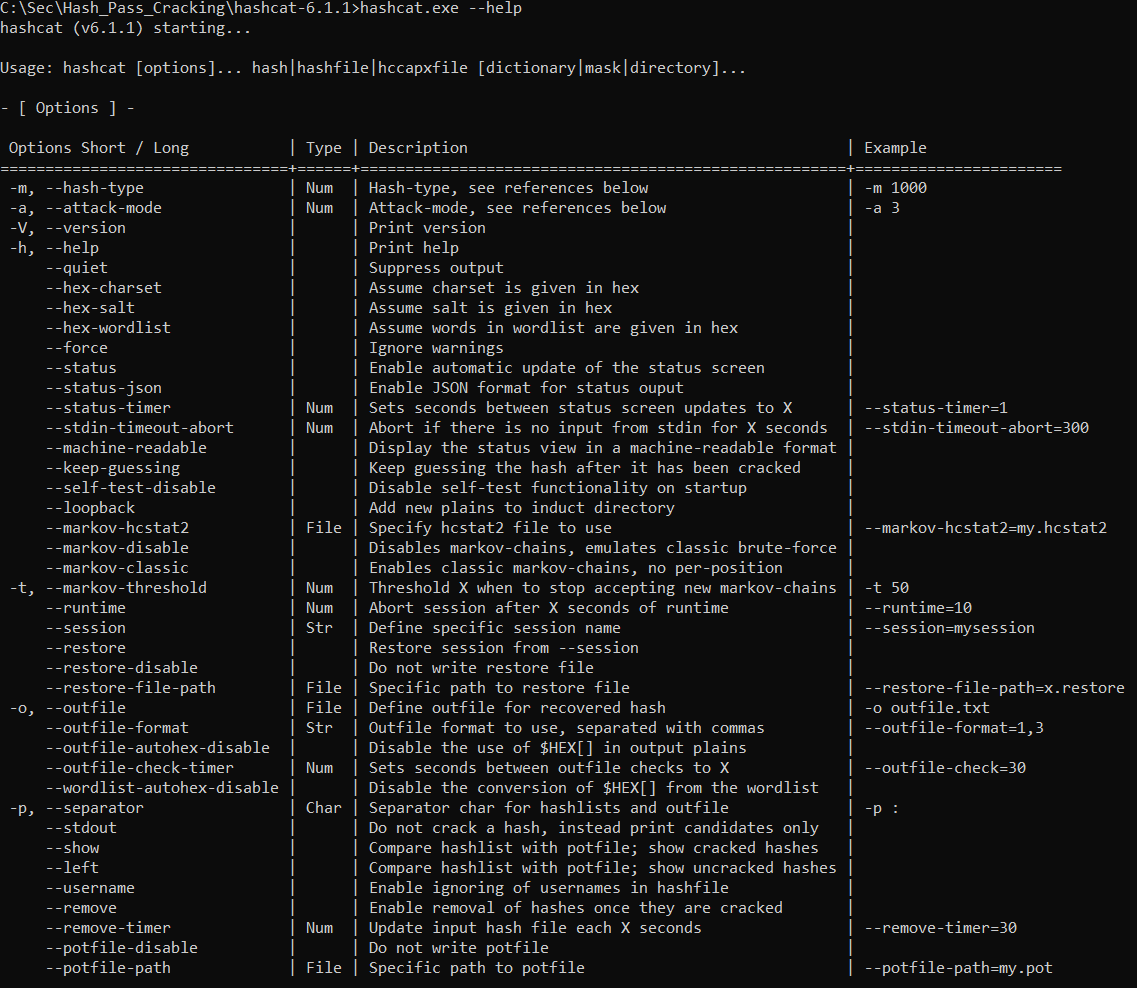Click the "[ Options ]" section heading

[x=68, y=108]
